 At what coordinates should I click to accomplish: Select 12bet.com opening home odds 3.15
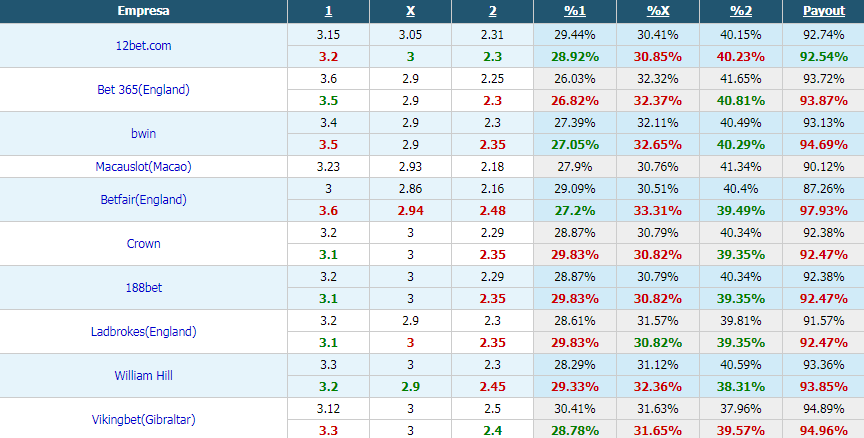coord(328,35)
